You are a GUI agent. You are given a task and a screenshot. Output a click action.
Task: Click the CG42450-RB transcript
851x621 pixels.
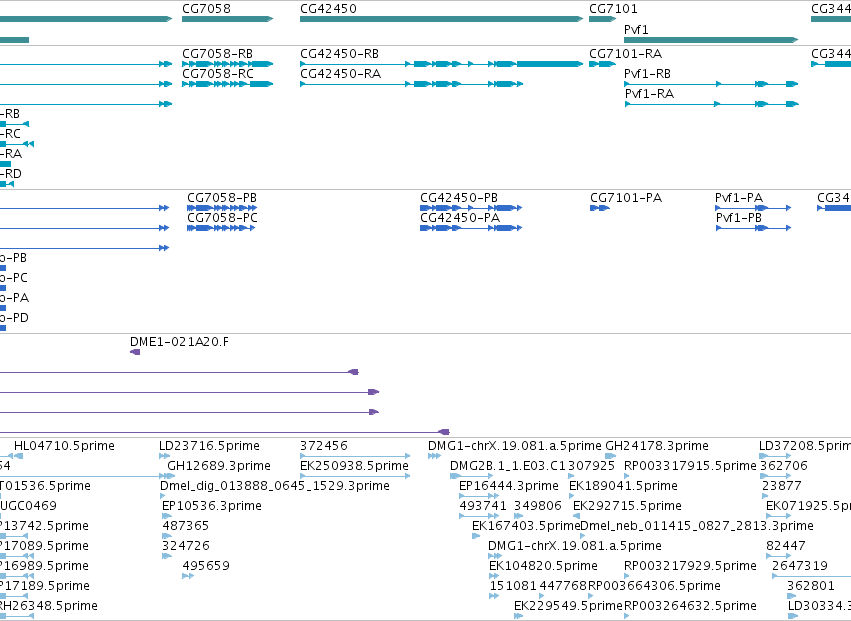coord(441,64)
